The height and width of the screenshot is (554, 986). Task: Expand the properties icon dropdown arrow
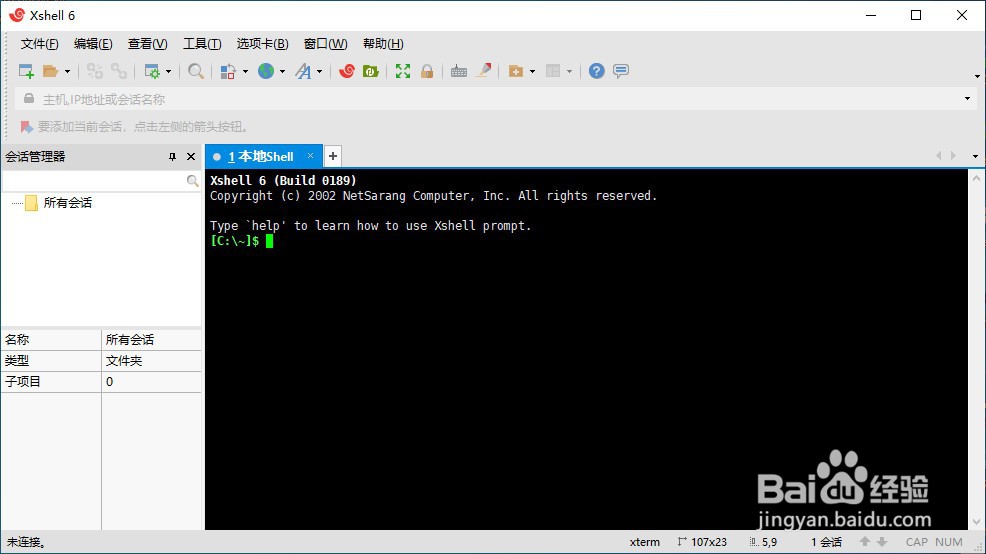169,72
